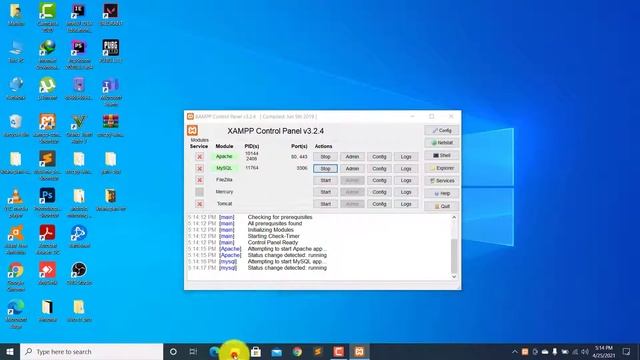
Task: Click the Apache module label
Action: tap(224, 157)
